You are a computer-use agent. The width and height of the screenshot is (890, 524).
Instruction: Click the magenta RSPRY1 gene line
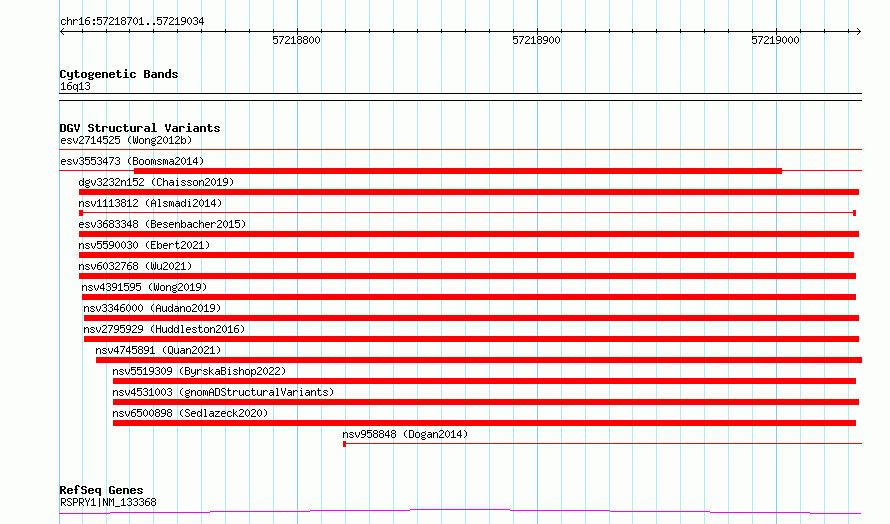[460, 512]
